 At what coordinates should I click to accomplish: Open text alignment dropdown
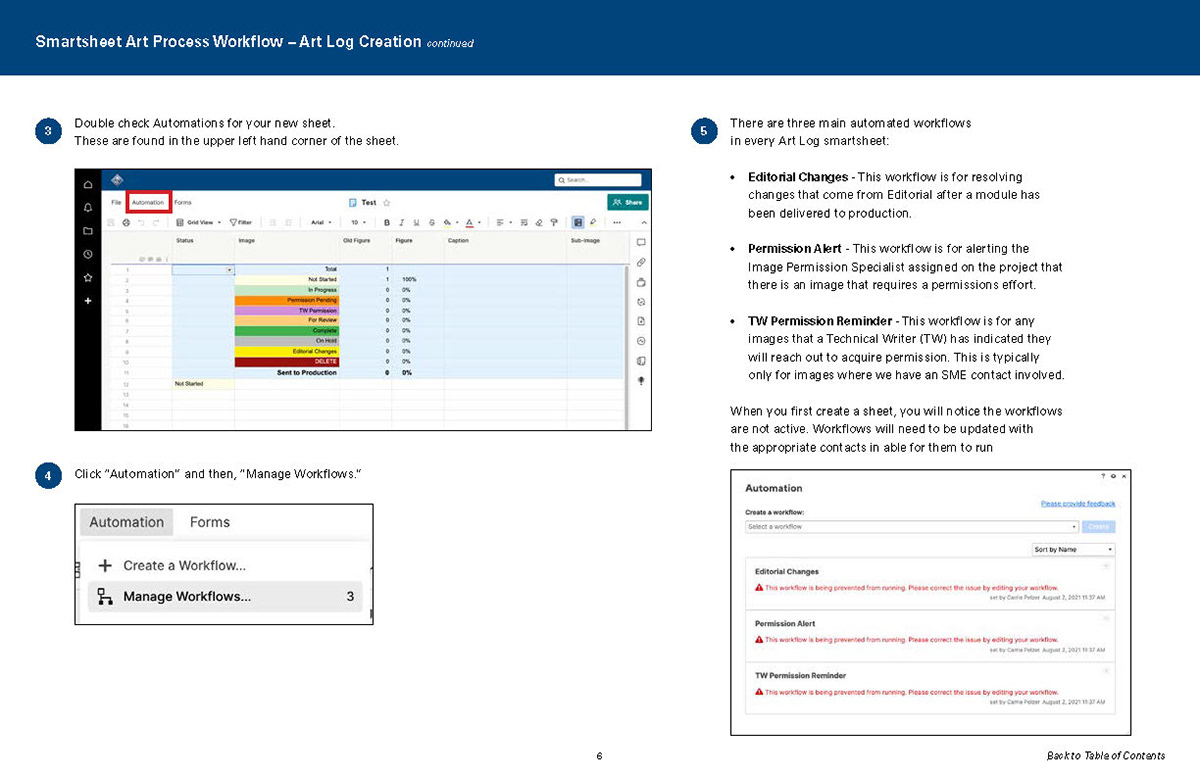(x=505, y=222)
